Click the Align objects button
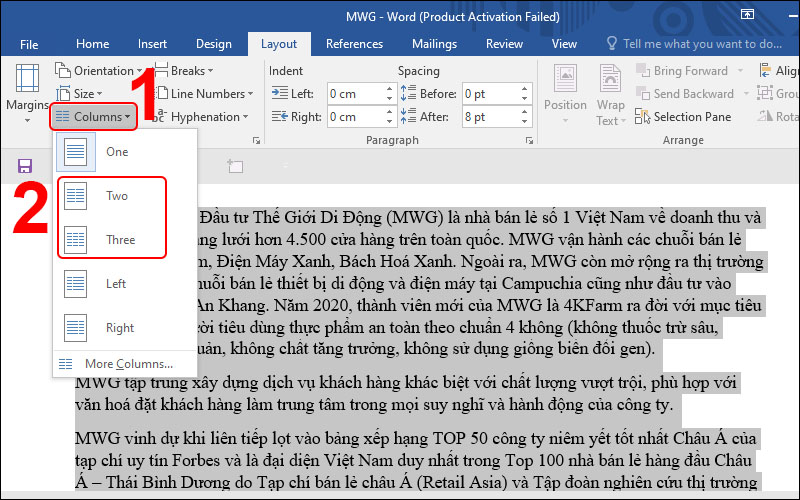800x500 pixels. coord(778,70)
